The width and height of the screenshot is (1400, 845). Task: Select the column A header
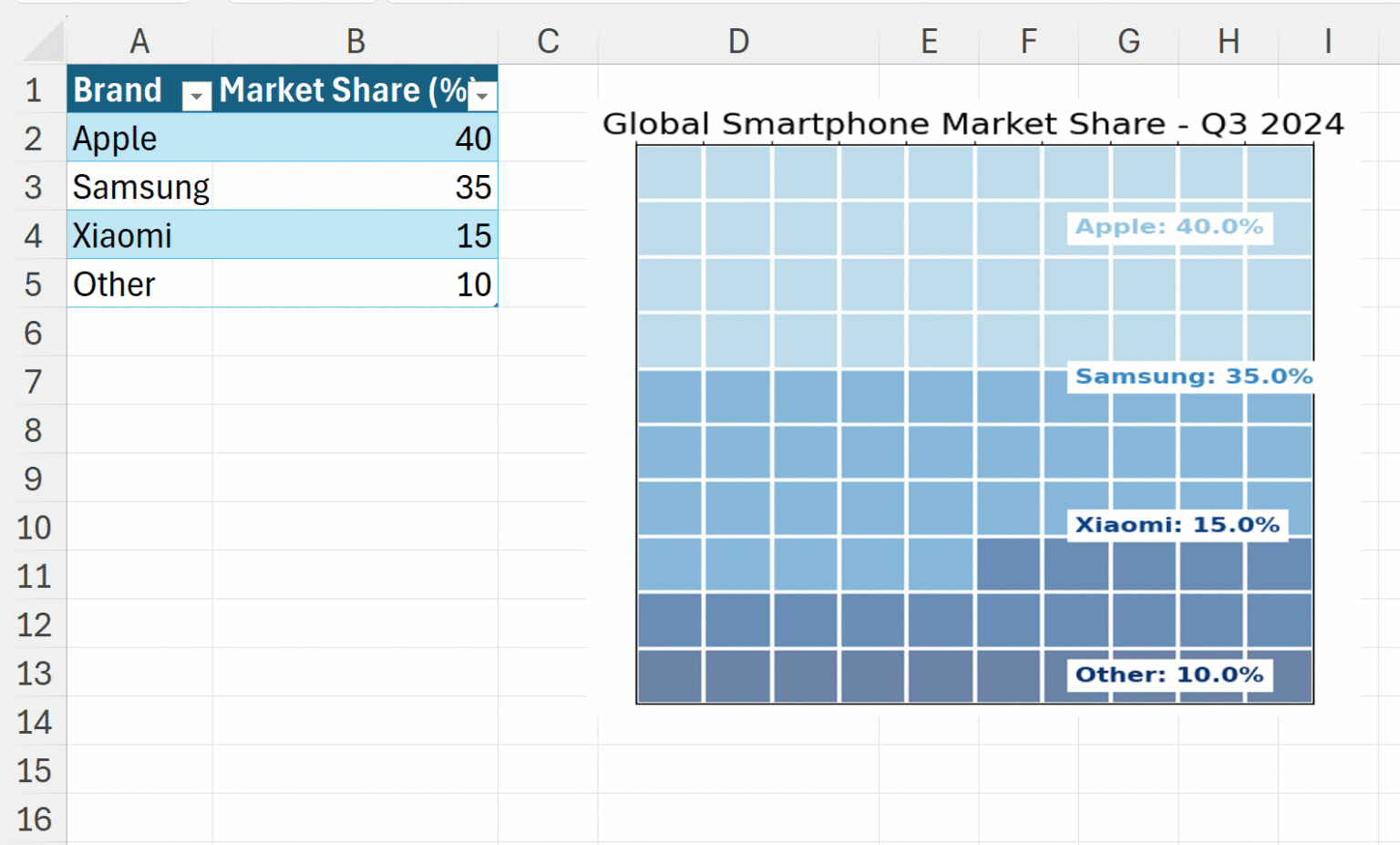pyautogui.click(x=139, y=42)
